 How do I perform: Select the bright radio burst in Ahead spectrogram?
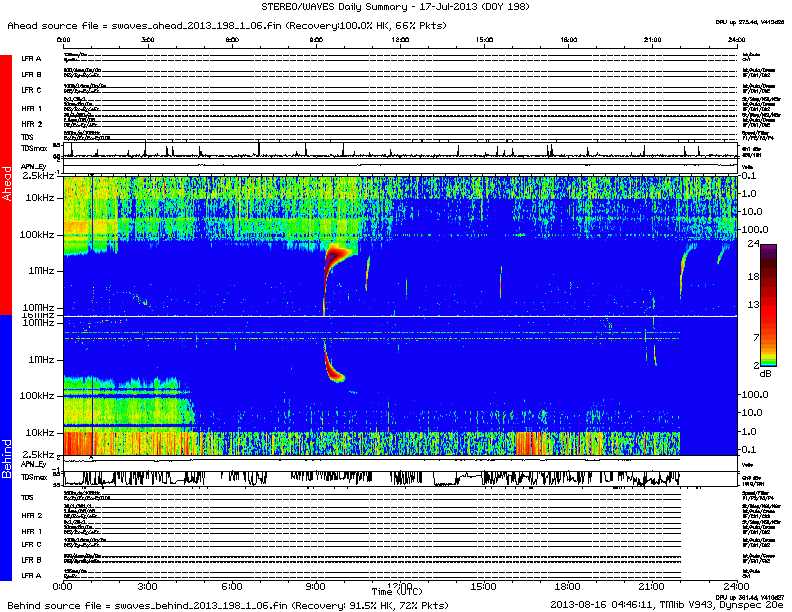334,262
